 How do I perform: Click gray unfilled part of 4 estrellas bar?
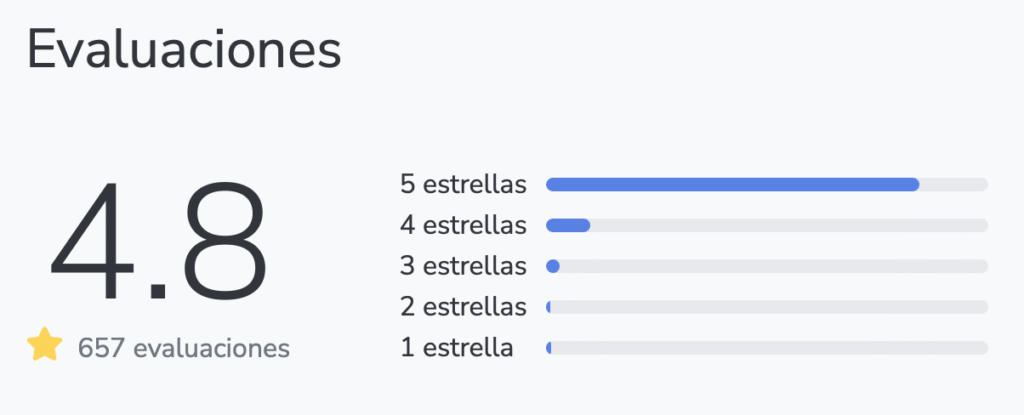coord(789,225)
